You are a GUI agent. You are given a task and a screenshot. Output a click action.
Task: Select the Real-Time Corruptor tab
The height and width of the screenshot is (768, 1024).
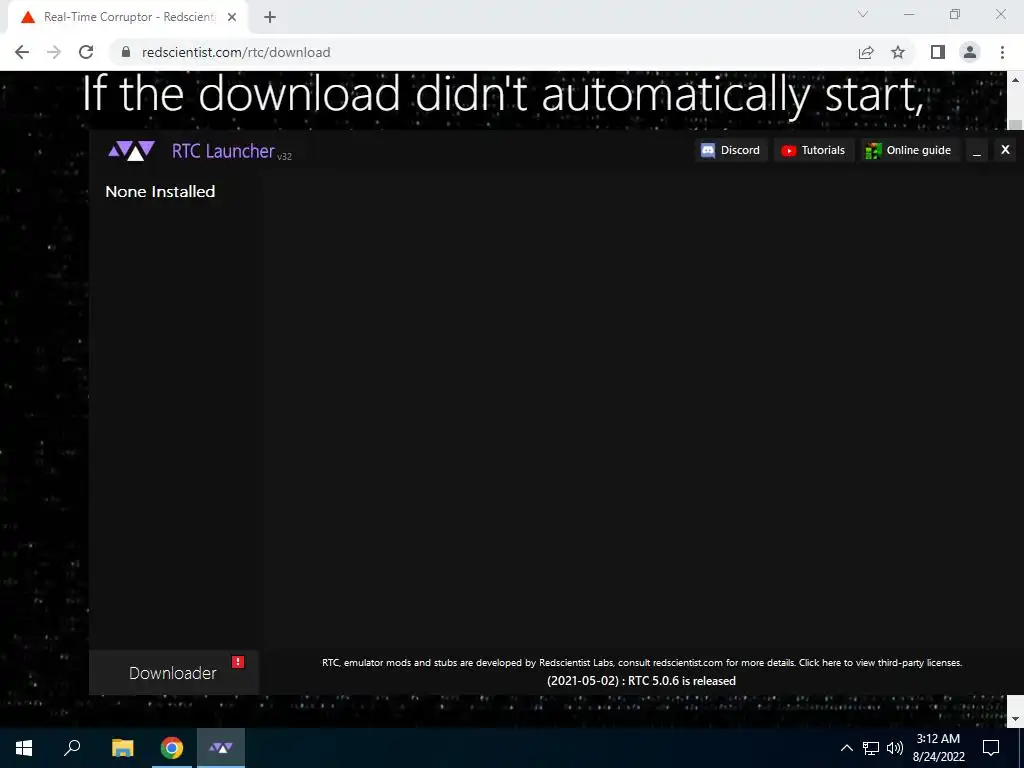[128, 17]
